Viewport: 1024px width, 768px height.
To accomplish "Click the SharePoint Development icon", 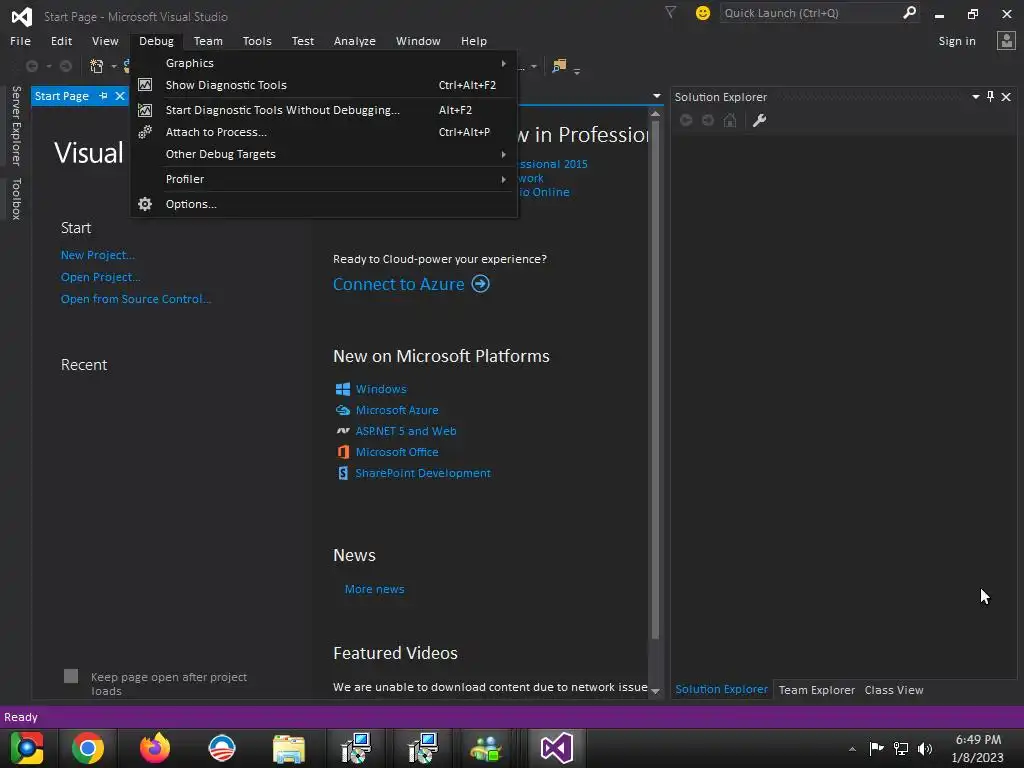I will 343,473.
